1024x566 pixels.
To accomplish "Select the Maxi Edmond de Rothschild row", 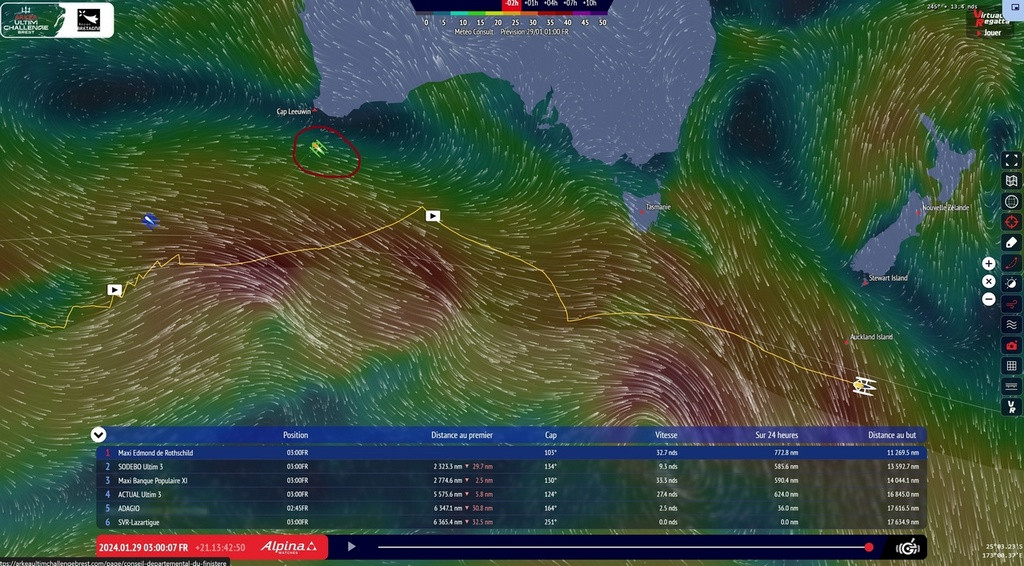I will tap(511, 452).
